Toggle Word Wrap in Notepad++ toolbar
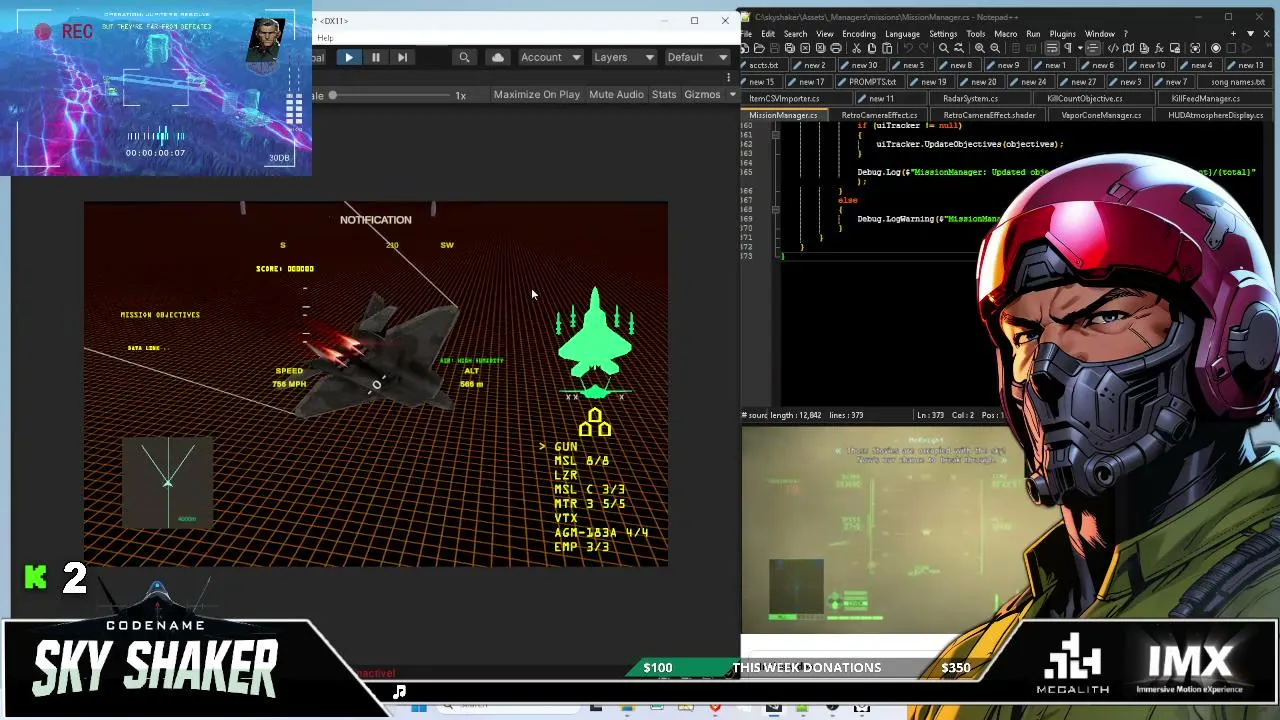The height and width of the screenshot is (720, 1280). pyautogui.click(x=1052, y=48)
